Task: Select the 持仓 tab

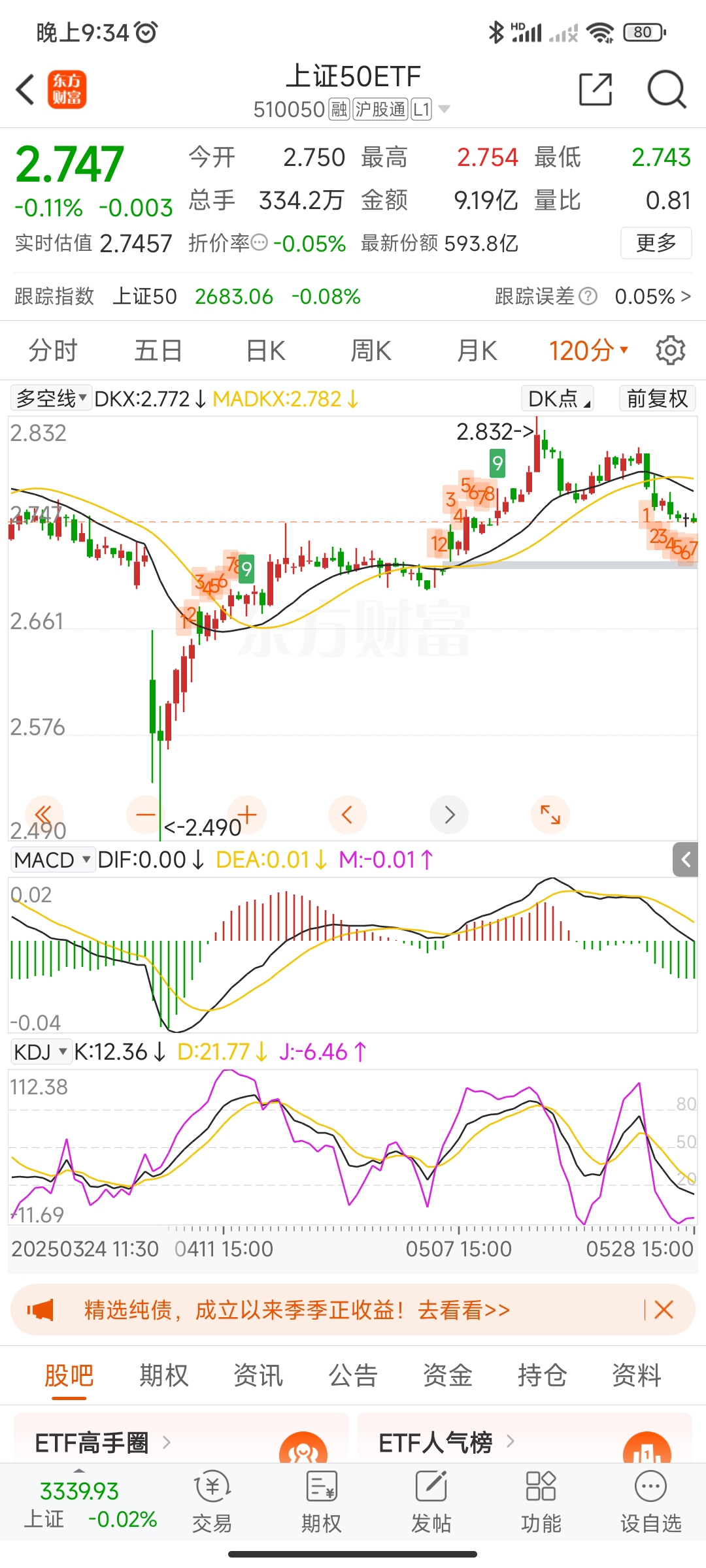Action: tap(542, 1375)
